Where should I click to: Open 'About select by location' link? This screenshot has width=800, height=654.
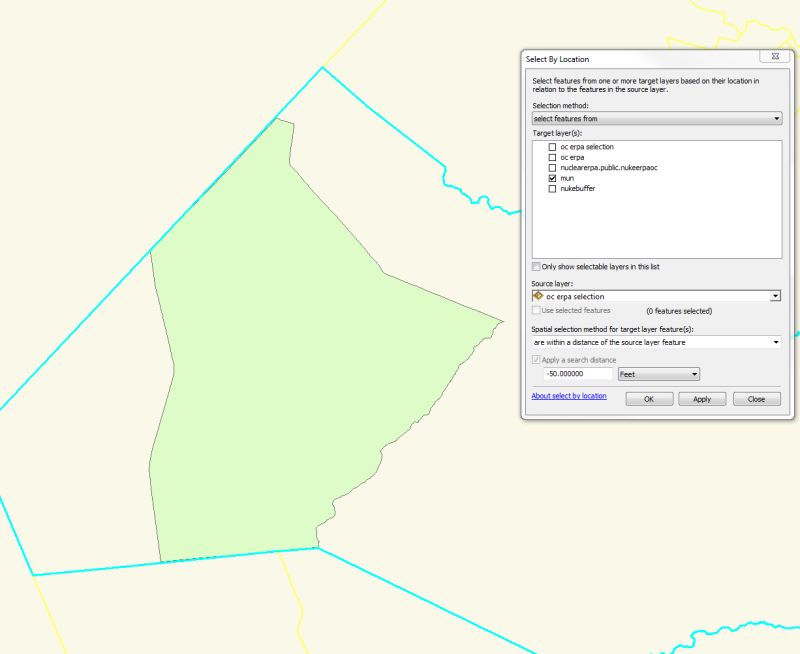click(x=569, y=396)
